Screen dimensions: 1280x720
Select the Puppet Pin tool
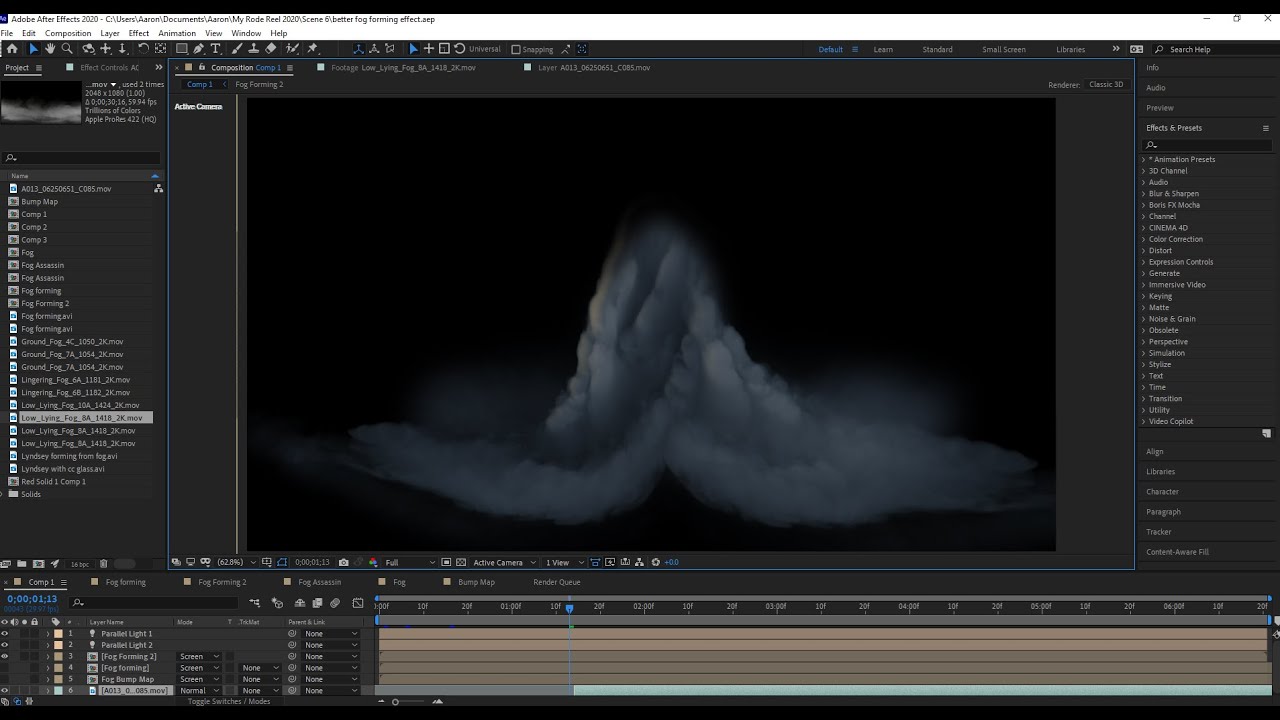[312, 48]
